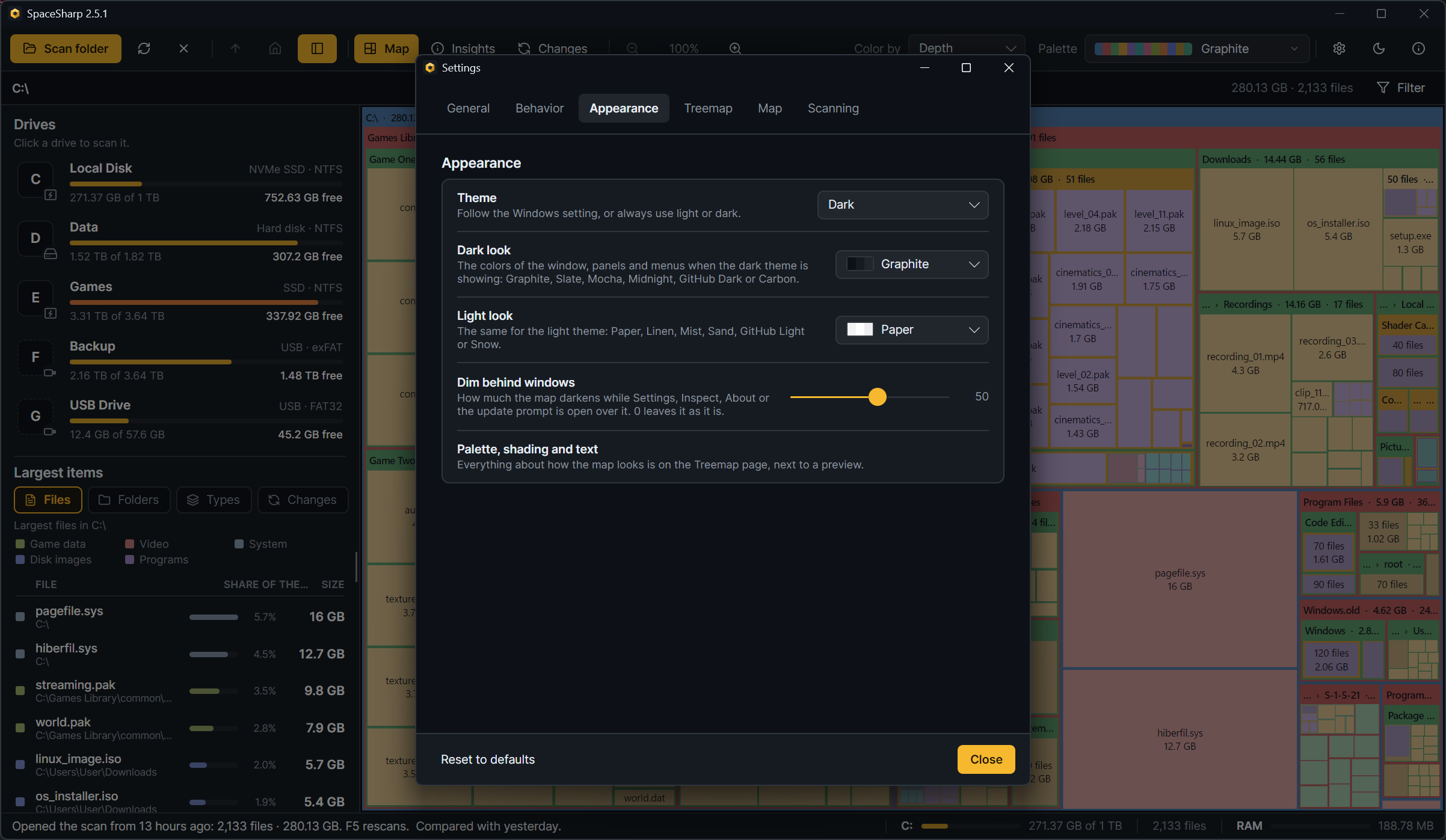Open the Filter funnel option

coord(1401,88)
